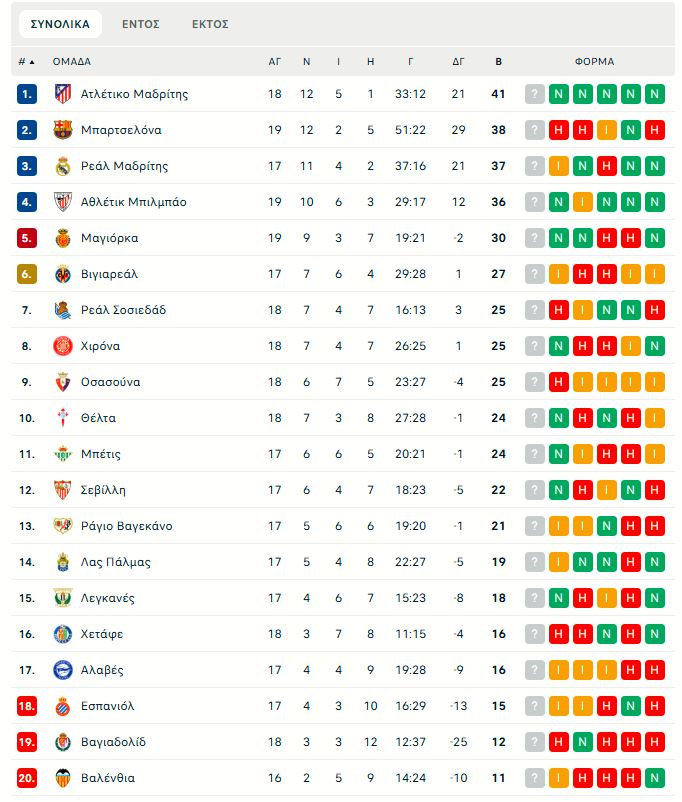
Task: Click Valencia's latest green Ν form badge
Action: (655, 778)
